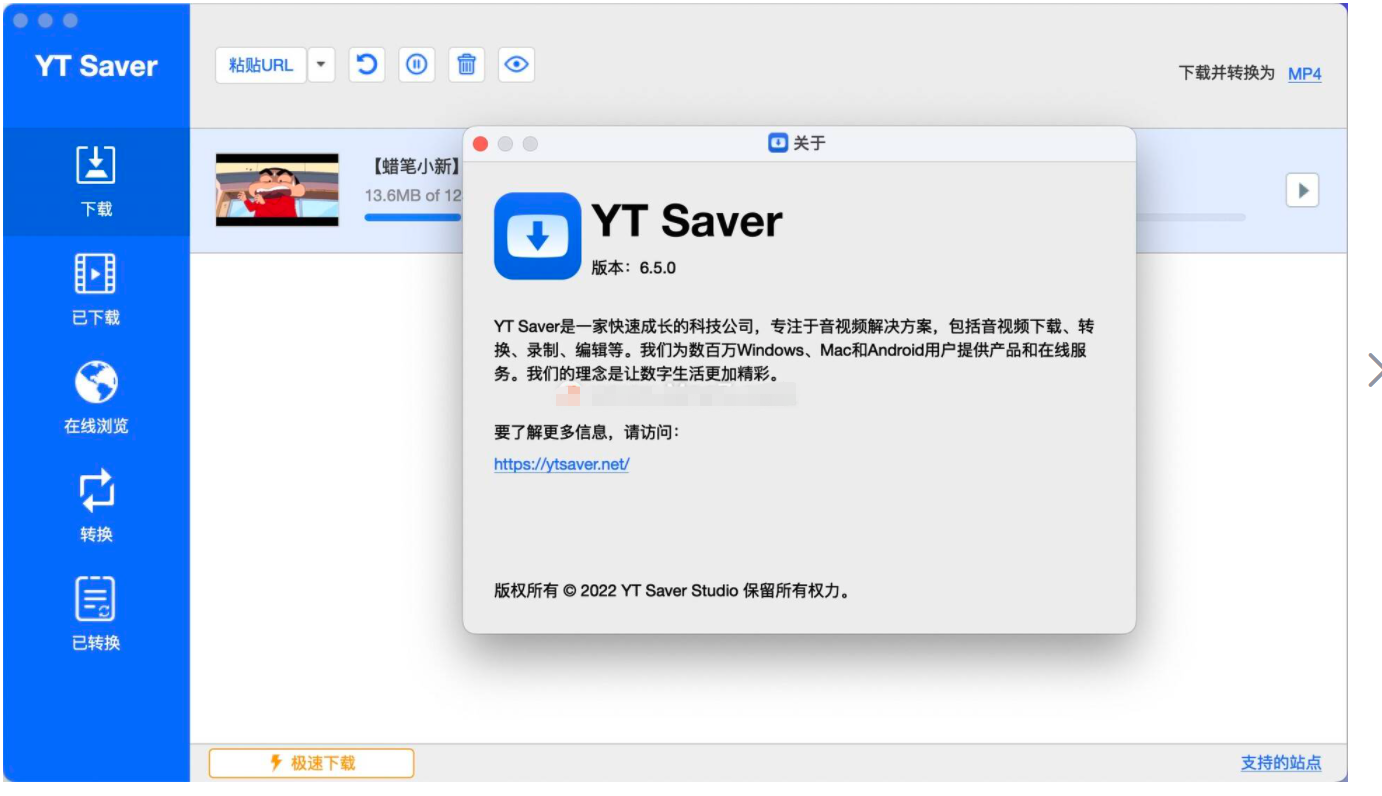Click the 粘贴URL button

click(261, 65)
